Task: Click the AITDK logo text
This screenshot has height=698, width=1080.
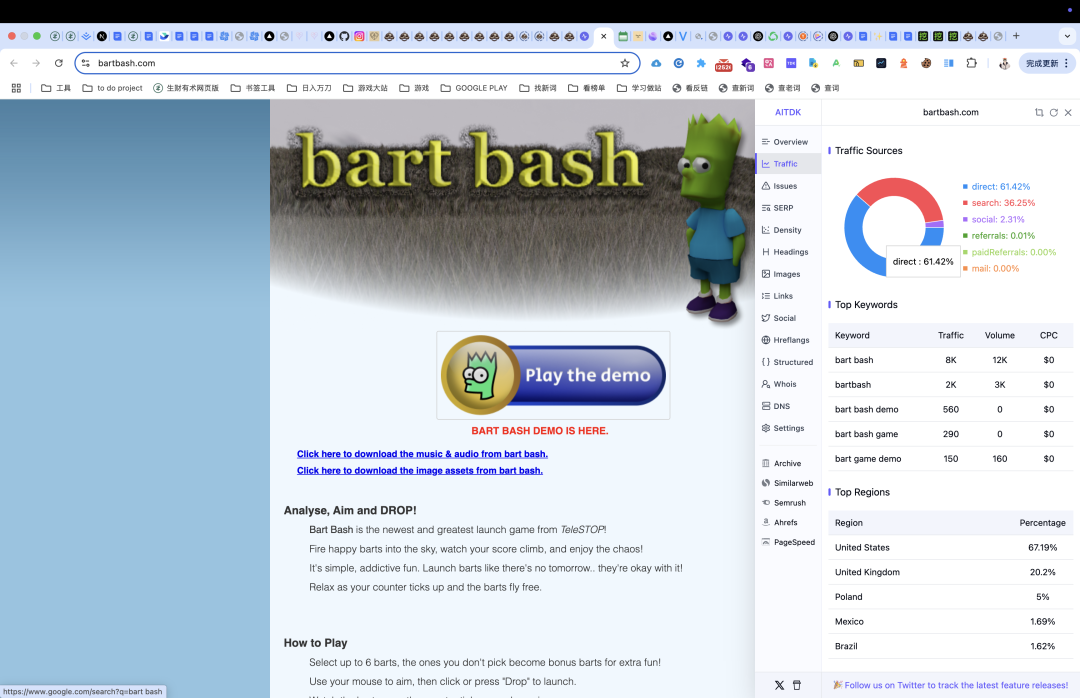Action: [788, 112]
